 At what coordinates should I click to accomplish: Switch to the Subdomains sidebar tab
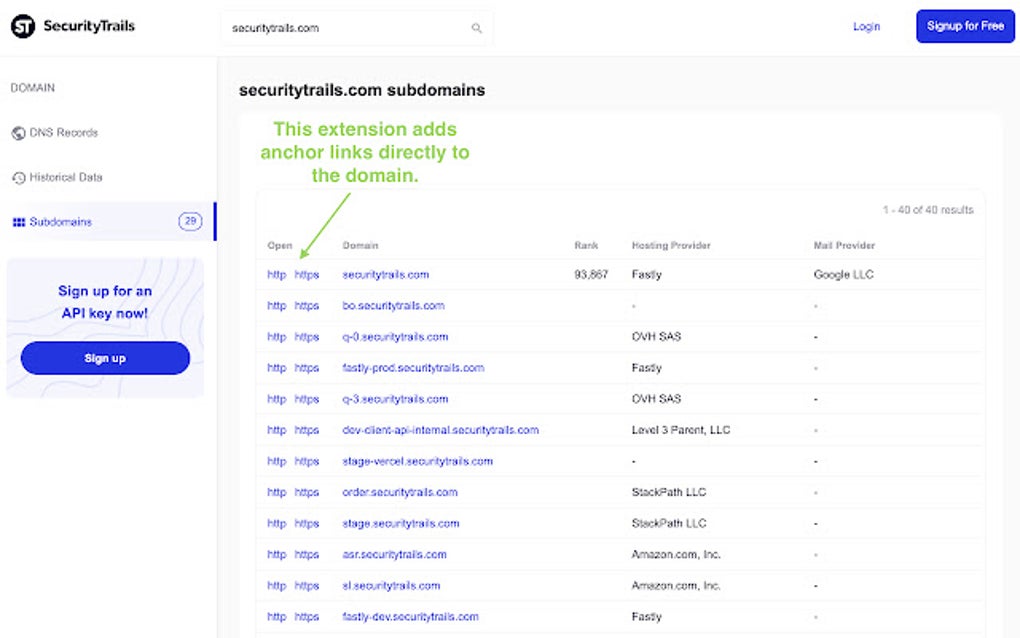(60, 222)
